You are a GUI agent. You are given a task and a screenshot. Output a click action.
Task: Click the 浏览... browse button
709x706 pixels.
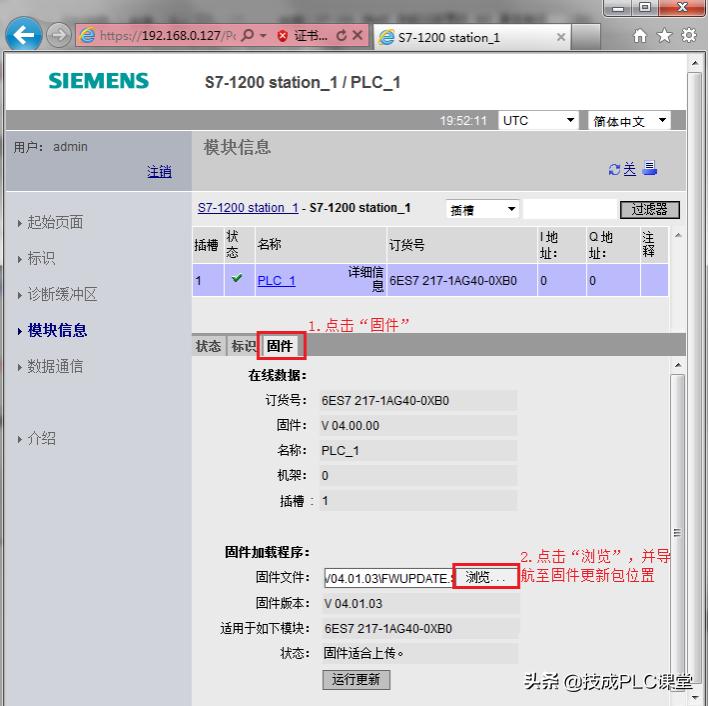click(x=486, y=577)
